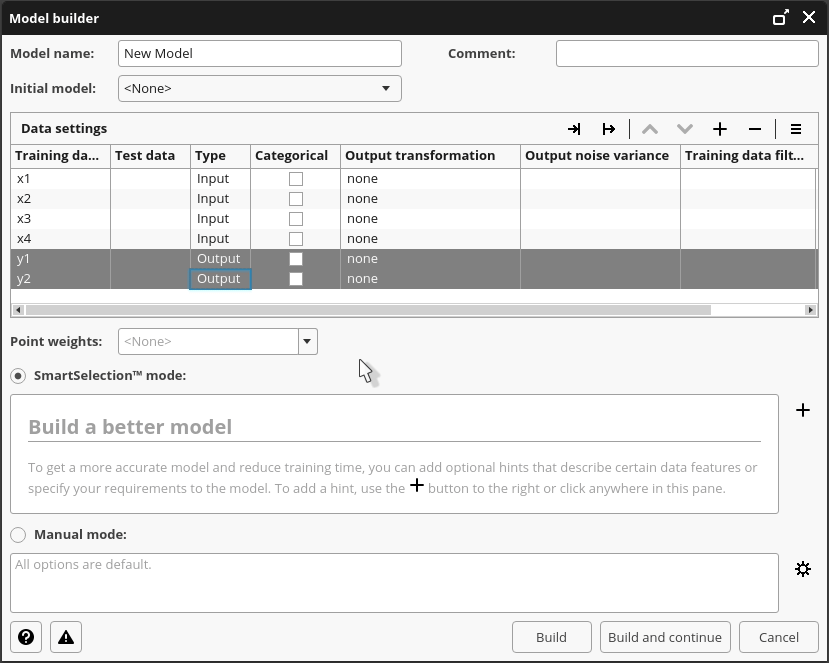This screenshot has height=663, width=829.
Task: Select the y1 training data cell
Action: [x=60, y=259]
